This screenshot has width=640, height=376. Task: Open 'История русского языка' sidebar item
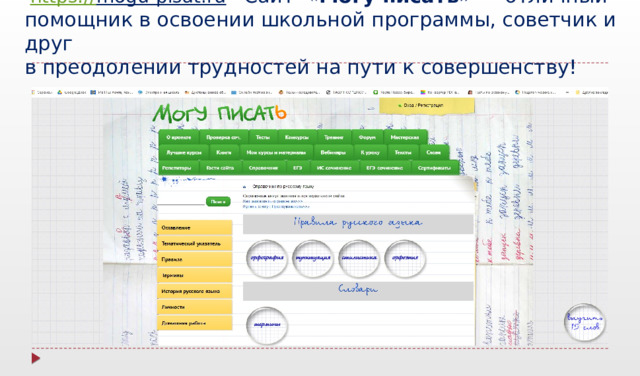pyautogui.click(x=194, y=291)
